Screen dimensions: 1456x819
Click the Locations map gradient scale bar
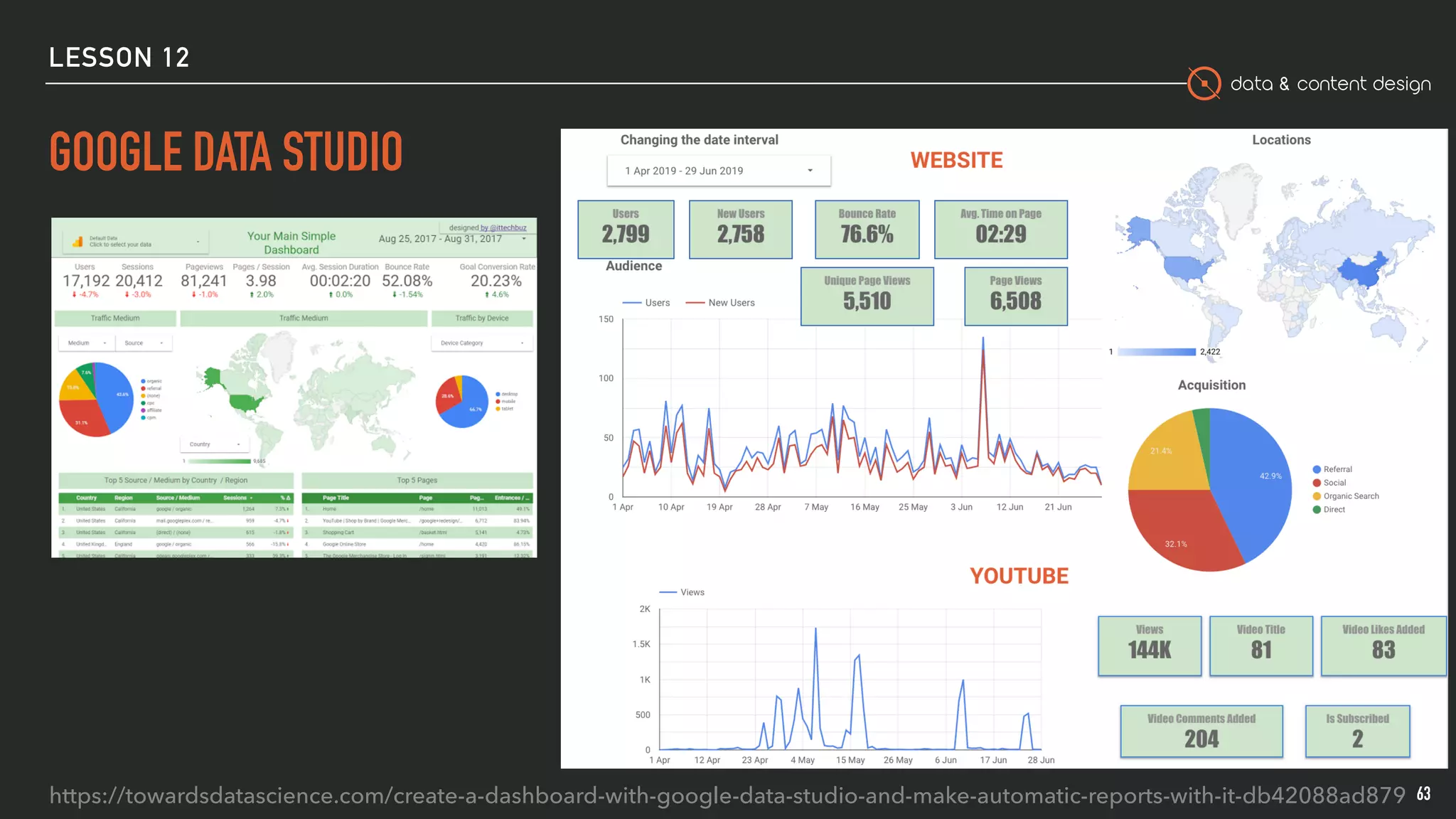click(x=1157, y=352)
